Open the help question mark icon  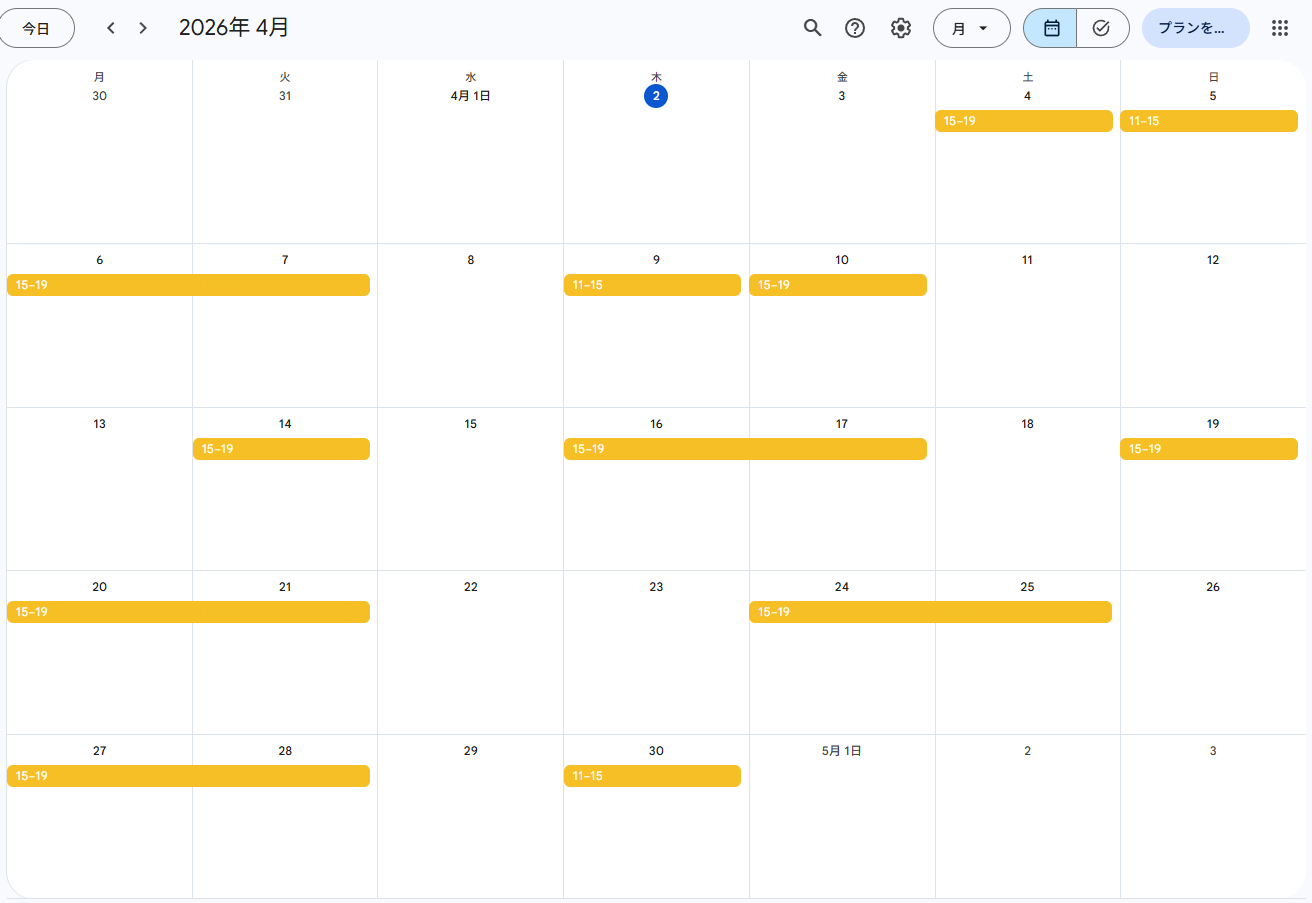click(x=855, y=28)
